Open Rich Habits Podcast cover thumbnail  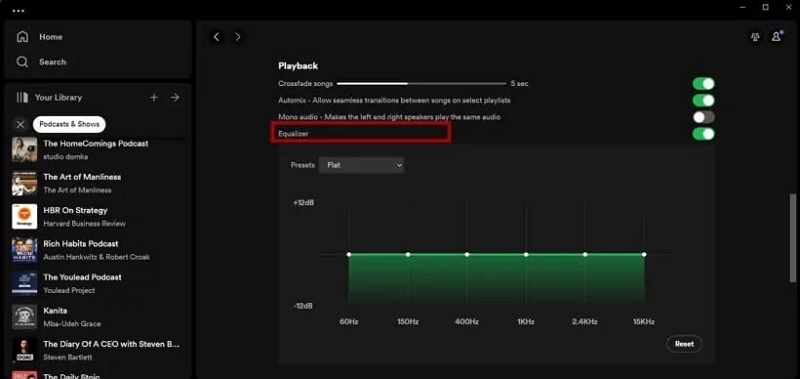coord(24,250)
